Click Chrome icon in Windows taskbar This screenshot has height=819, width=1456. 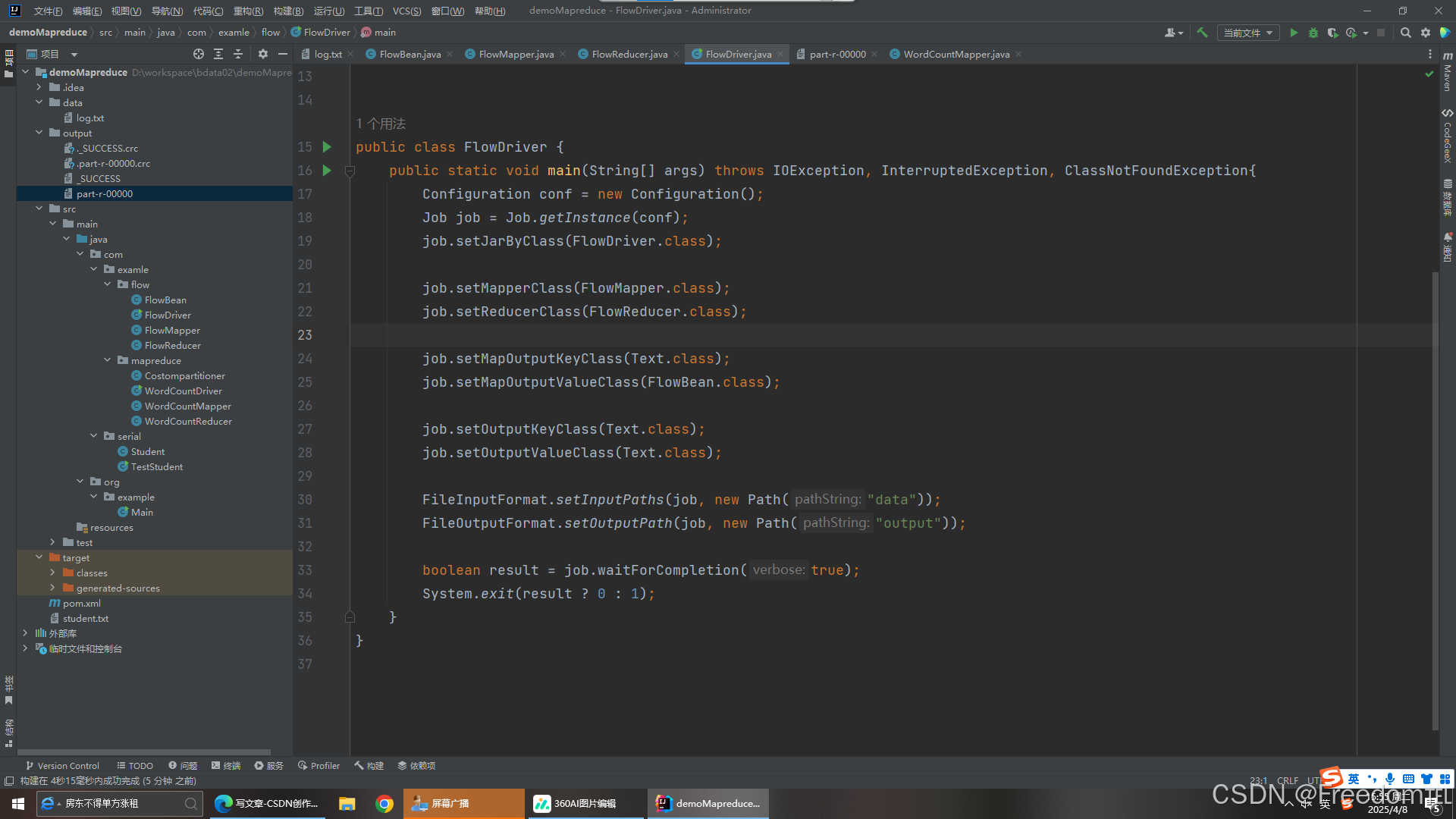[384, 804]
